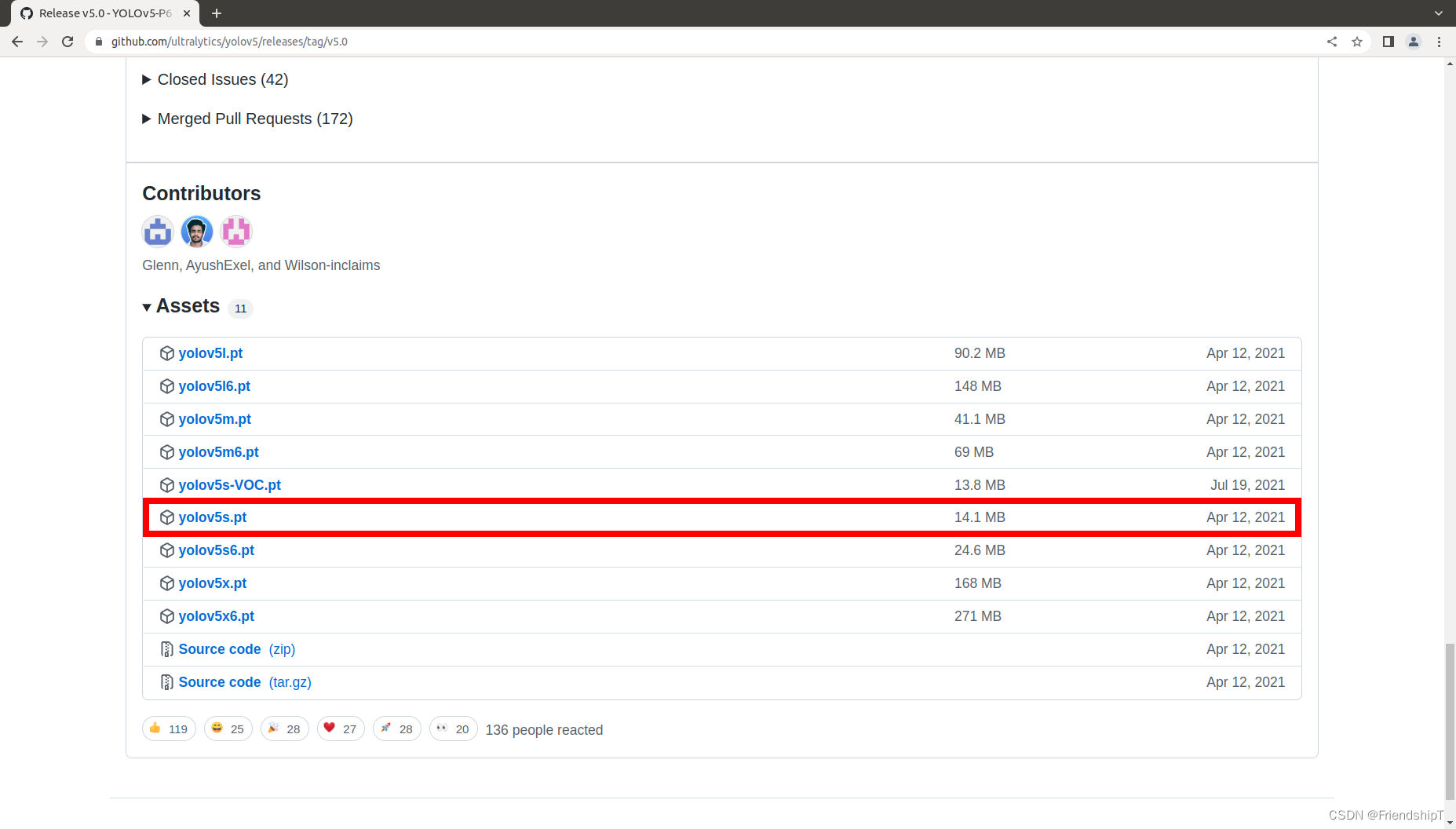Download yolov5m.pt
1456x829 pixels.
click(x=215, y=419)
